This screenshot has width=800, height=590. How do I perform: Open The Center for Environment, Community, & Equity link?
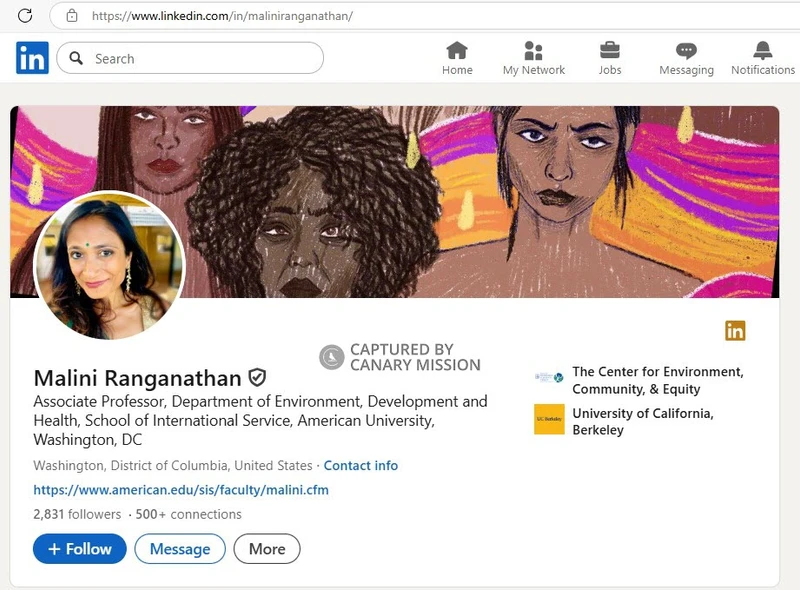click(x=658, y=380)
